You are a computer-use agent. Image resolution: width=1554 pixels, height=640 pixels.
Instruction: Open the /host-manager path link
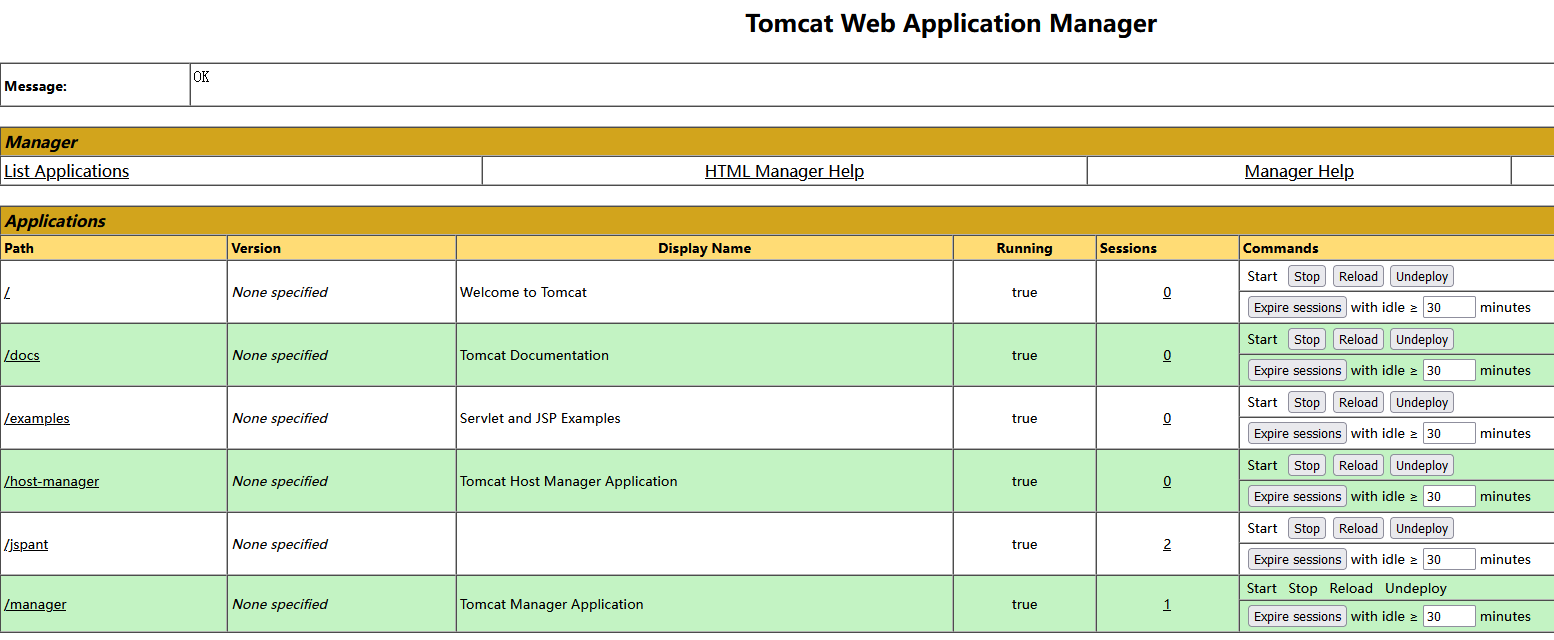pos(52,481)
